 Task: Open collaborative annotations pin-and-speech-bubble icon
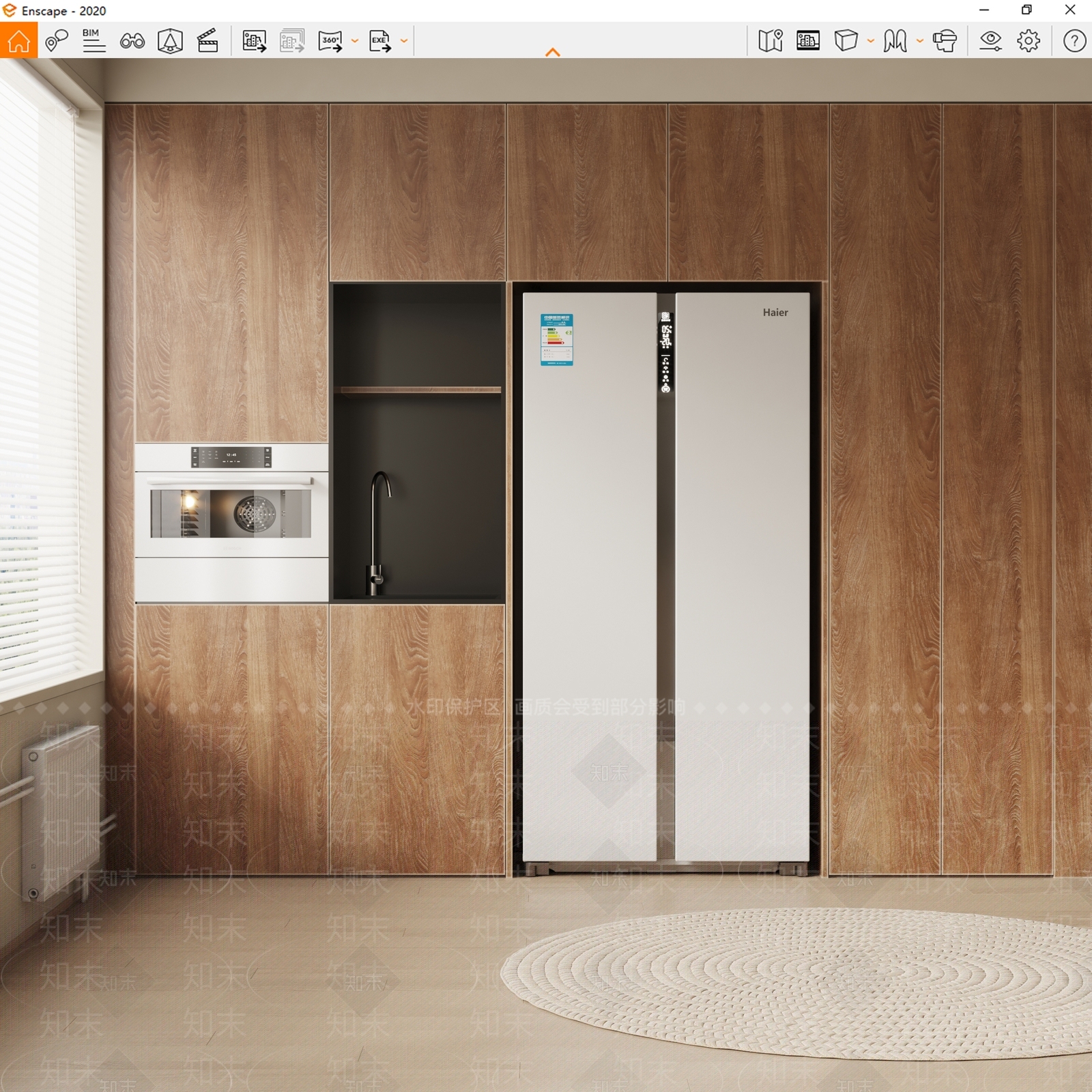tap(57, 41)
